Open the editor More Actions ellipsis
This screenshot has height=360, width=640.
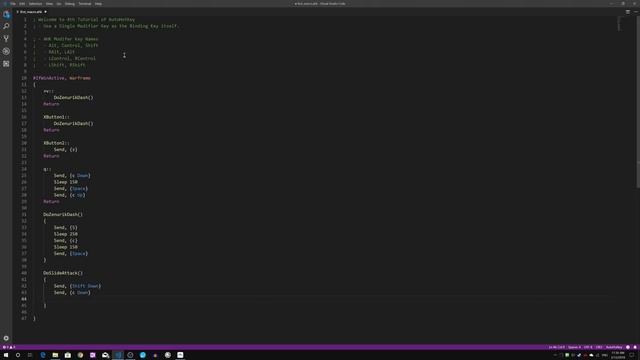point(636,12)
